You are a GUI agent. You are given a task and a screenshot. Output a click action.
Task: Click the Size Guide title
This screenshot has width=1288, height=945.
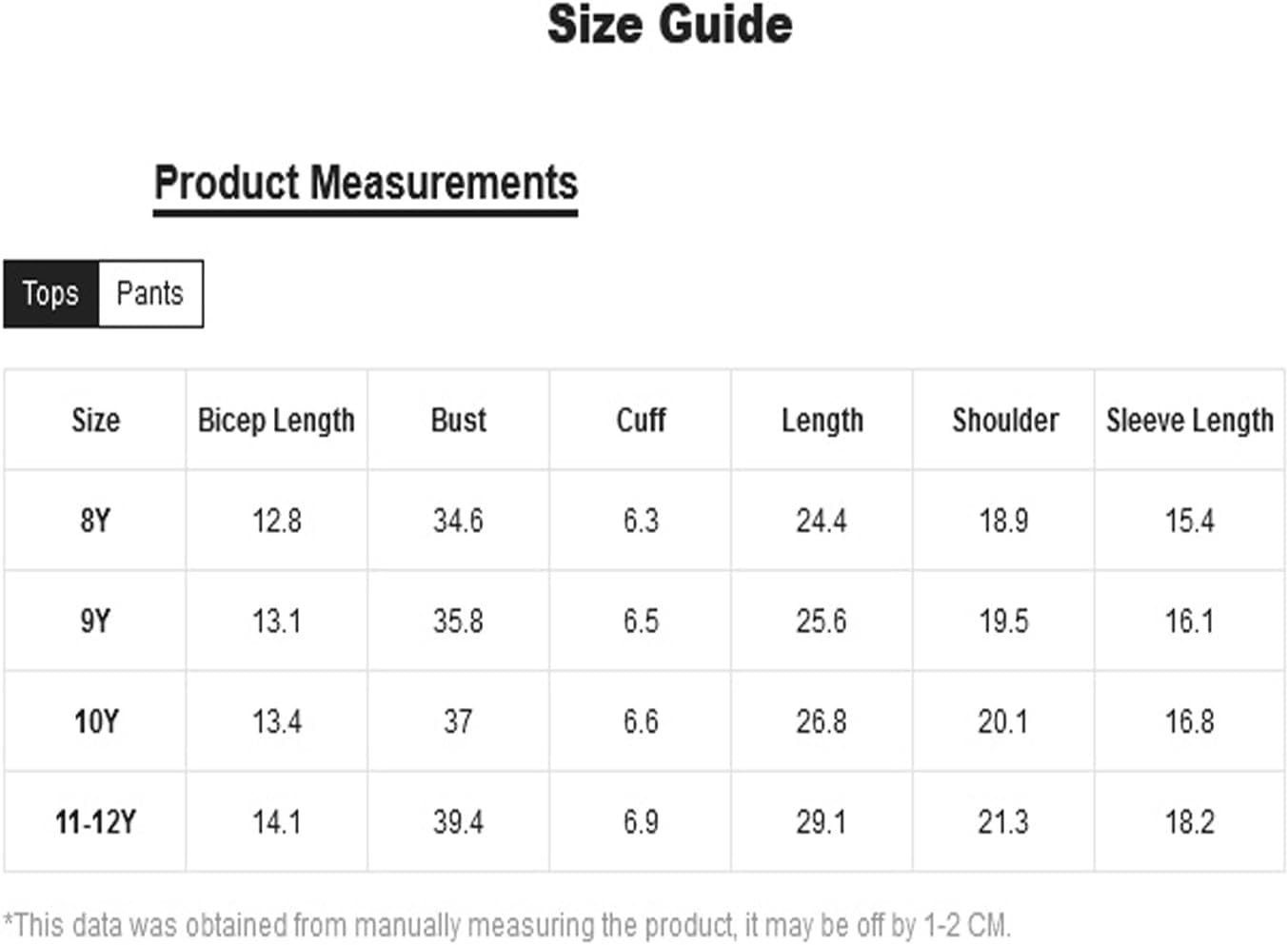point(669,24)
